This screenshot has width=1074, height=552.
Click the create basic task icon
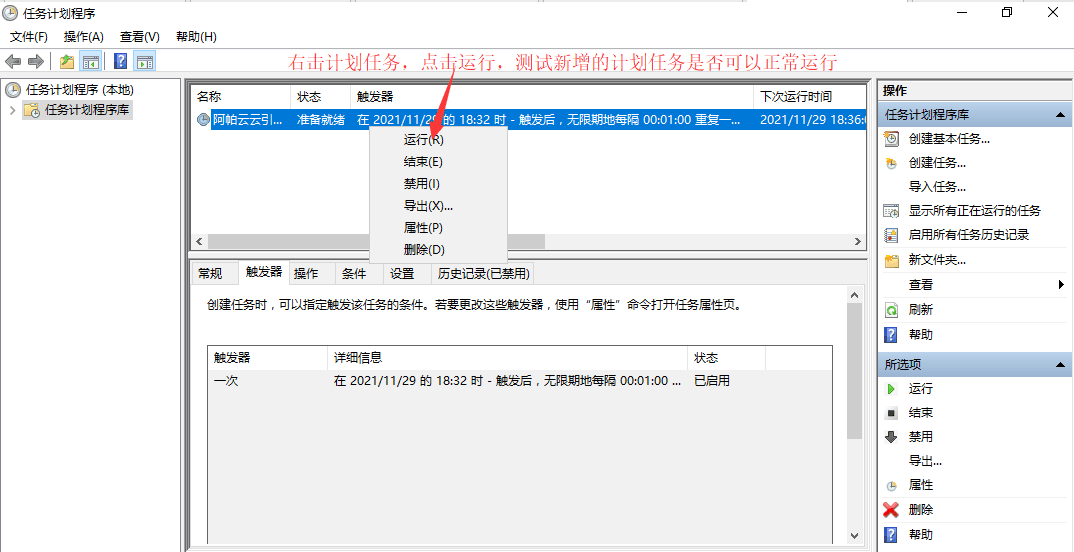[891, 139]
